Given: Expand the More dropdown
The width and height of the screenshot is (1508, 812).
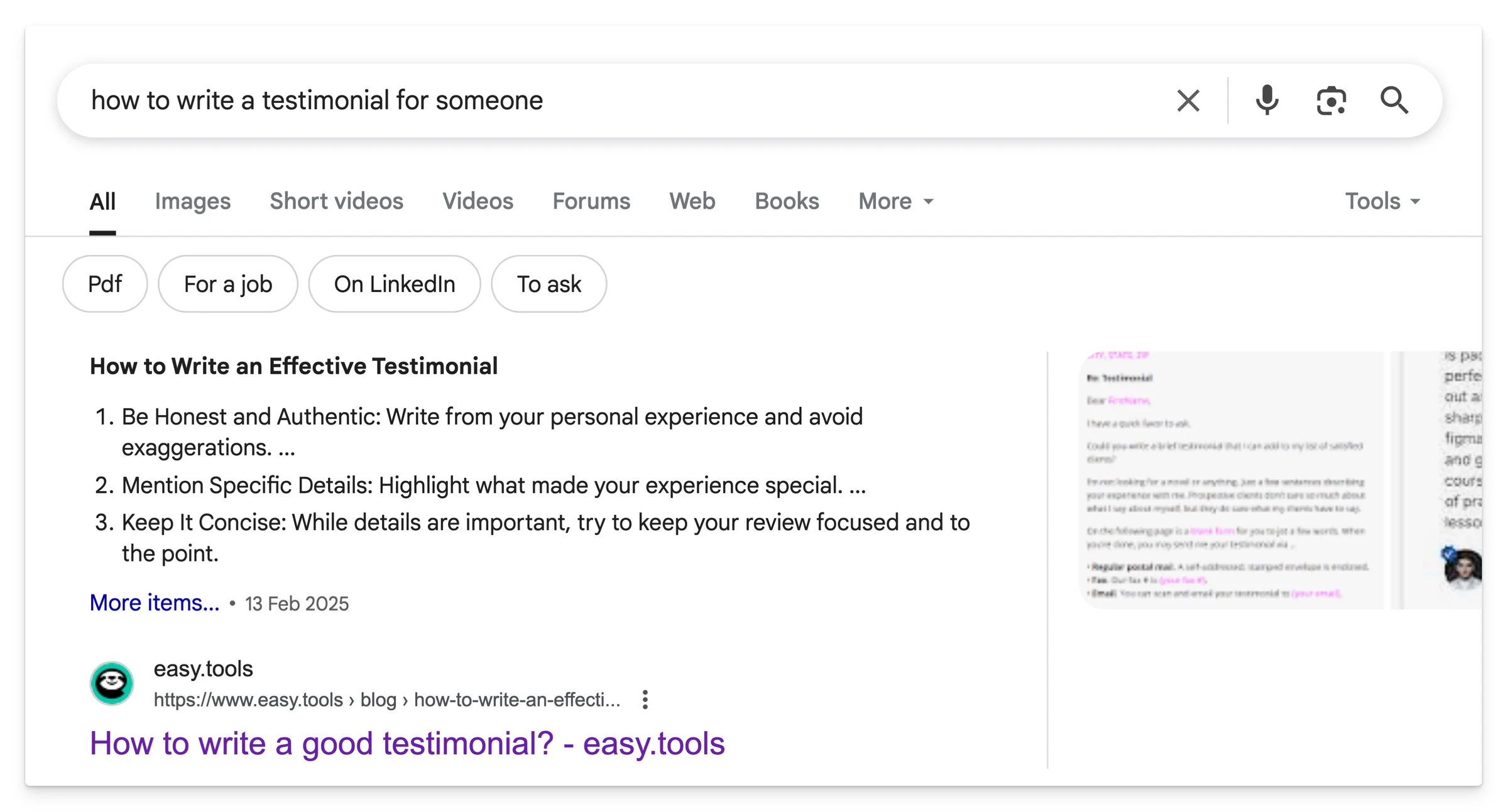Looking at the screenshot, I should (x=896, y=202).
